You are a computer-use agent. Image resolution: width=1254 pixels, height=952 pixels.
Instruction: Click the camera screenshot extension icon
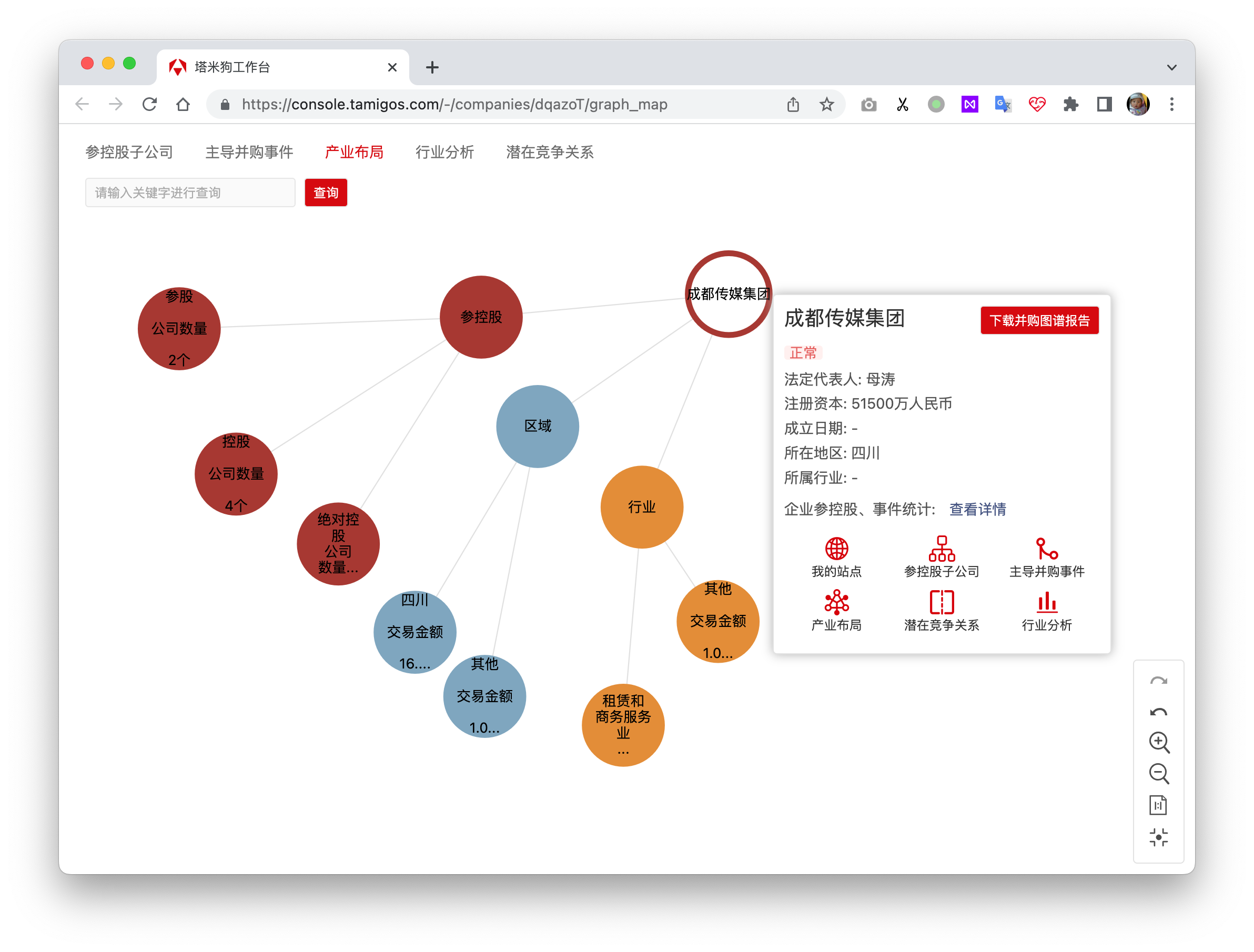[868, 104]
